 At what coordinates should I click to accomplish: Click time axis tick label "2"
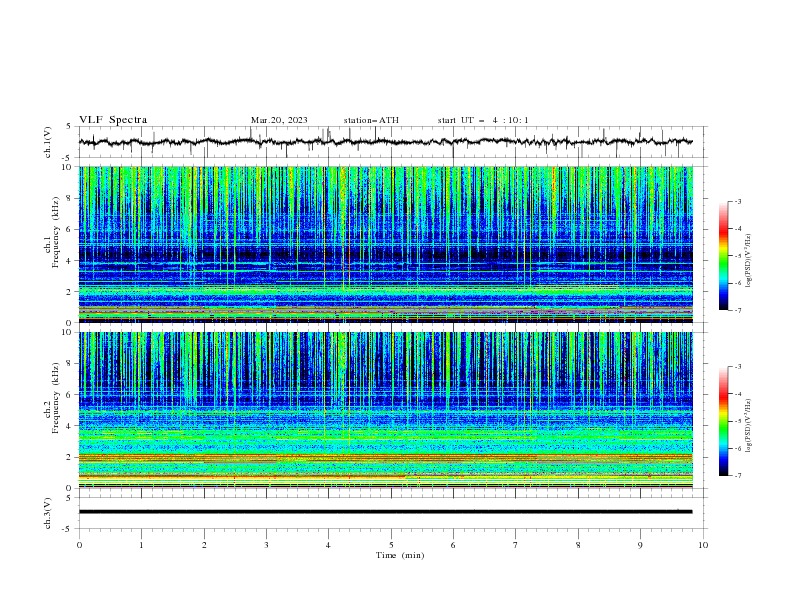(x=204, y=545)
